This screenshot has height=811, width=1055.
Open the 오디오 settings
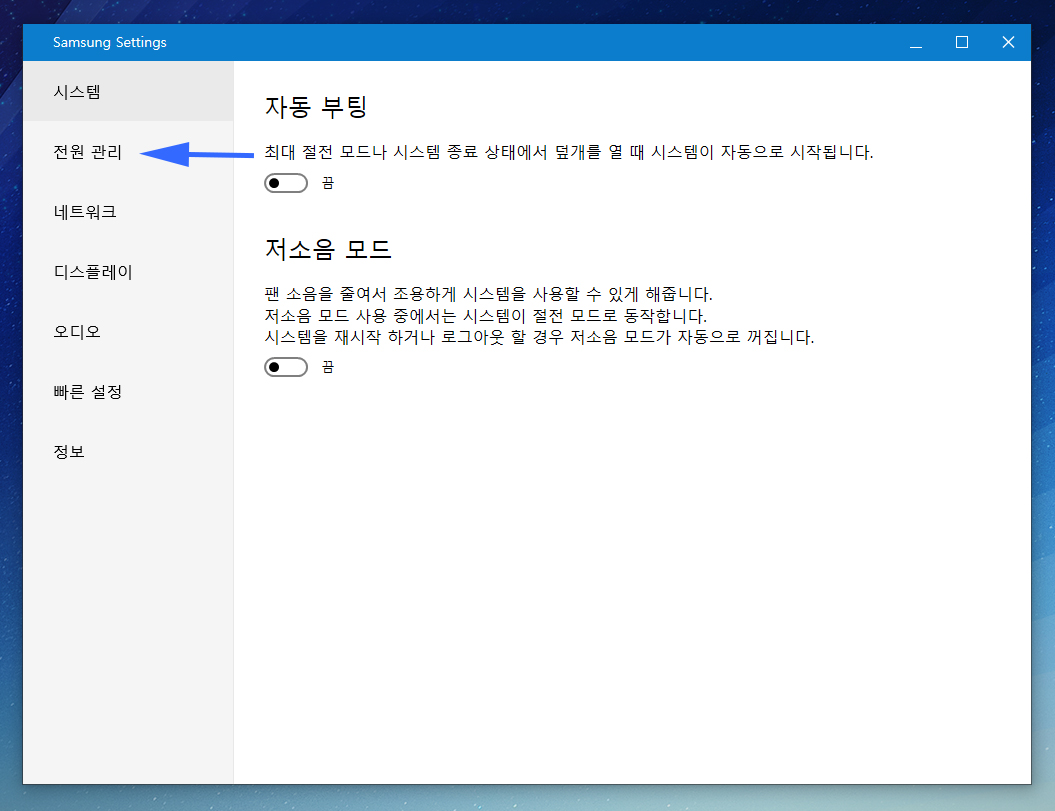click(x=128, y=332)
